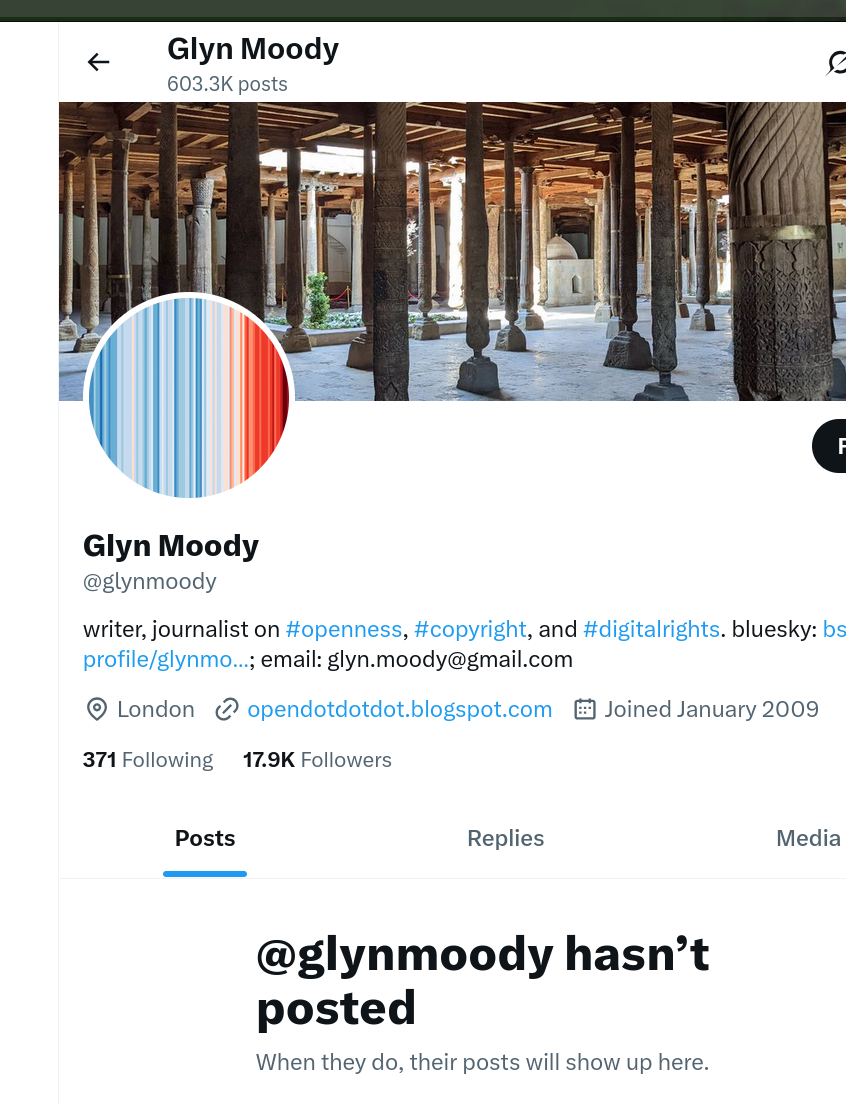The width and height of the screenshot is (846, 1104).
Task: Click the location pin icon next to London
Action: (x=96, y=709)
